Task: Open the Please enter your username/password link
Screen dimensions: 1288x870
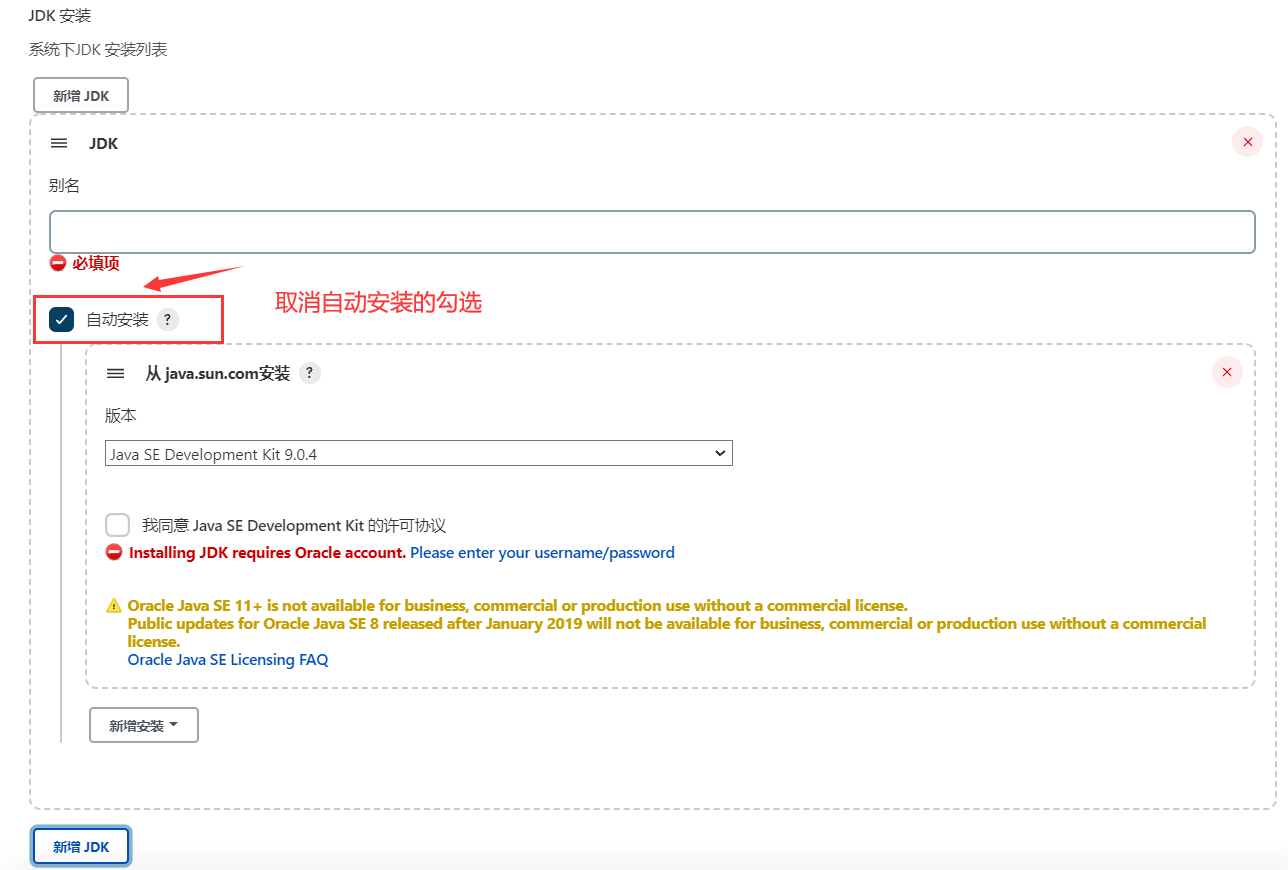Action: click(542, 552)
